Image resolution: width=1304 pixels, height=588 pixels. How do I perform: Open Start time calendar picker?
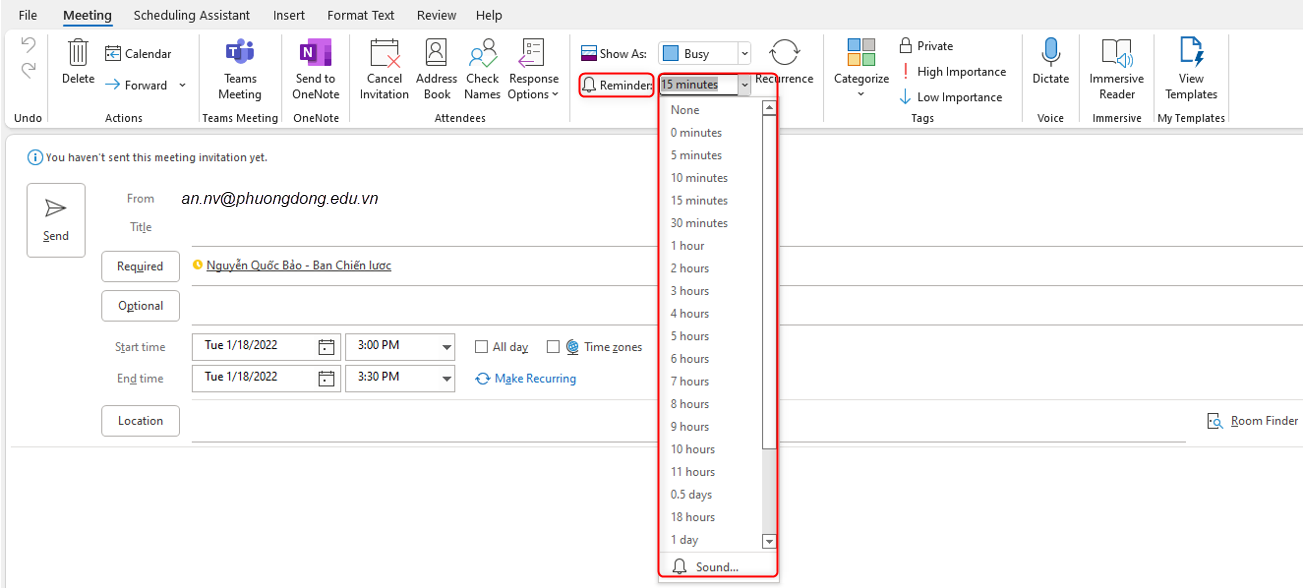[x=326, y=347]
